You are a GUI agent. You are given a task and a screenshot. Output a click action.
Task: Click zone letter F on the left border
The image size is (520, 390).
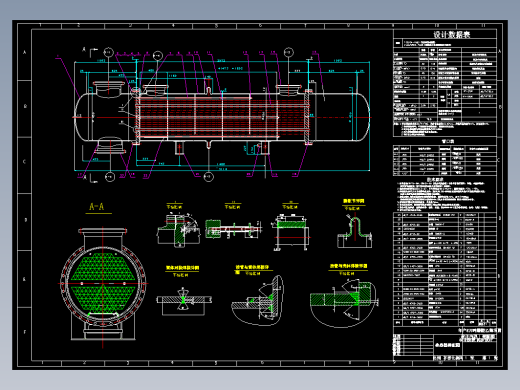pyautogui.click(x=24, y=332)
